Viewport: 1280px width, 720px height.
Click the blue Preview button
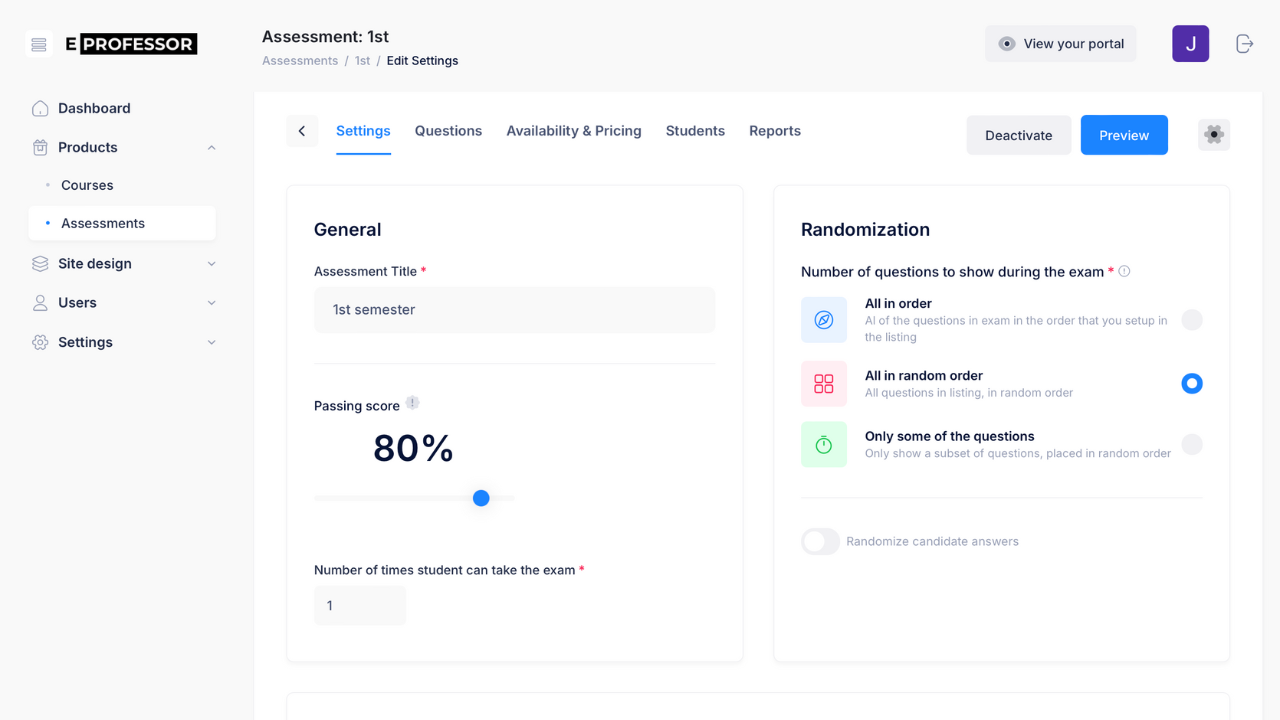click(1124, 135)
